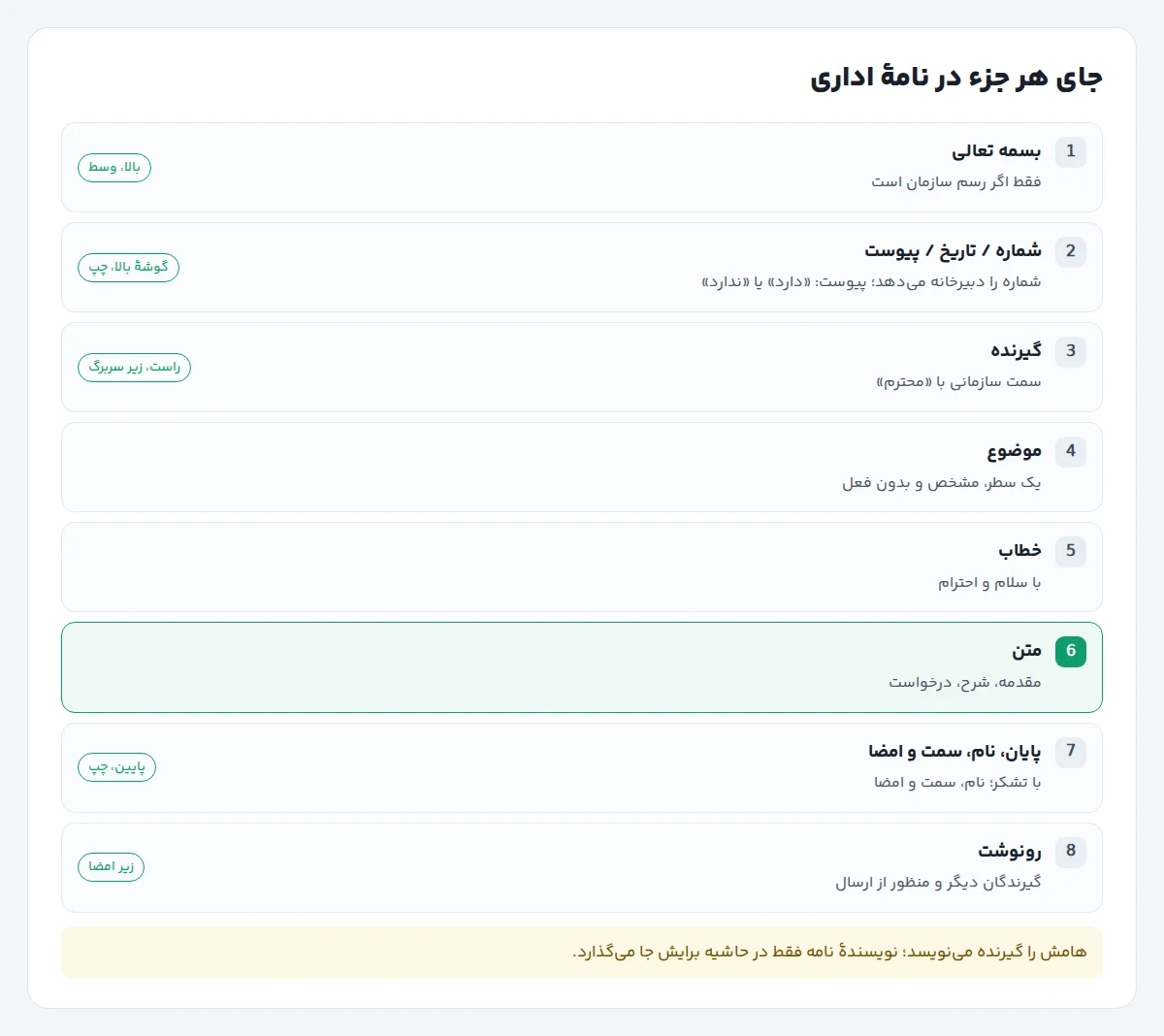Select the پایان، نام، سمت و امضا heading
The width and height of the screenshot is (1164, 1036).
tap(954, 751)
